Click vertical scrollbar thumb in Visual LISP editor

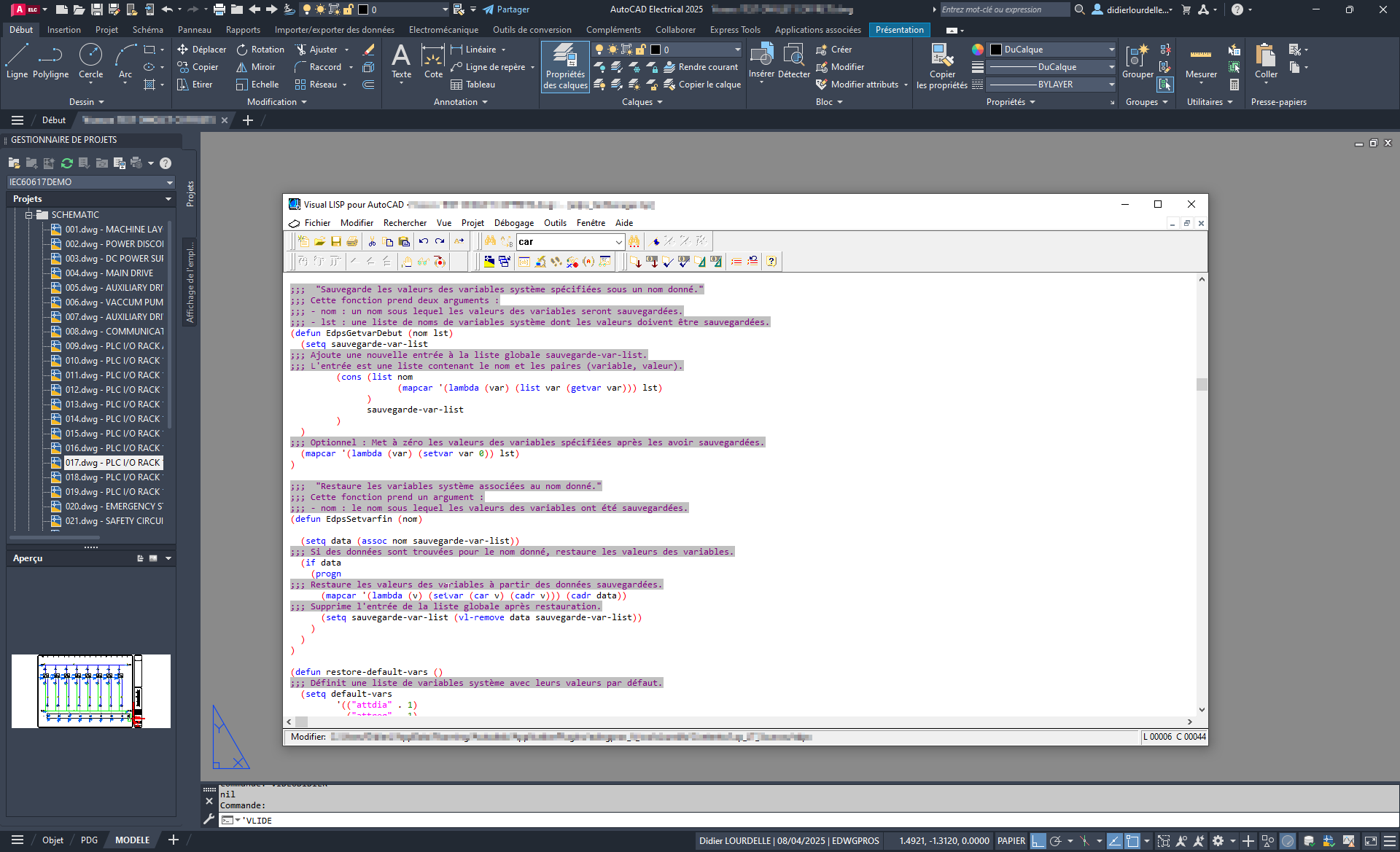1202,384
